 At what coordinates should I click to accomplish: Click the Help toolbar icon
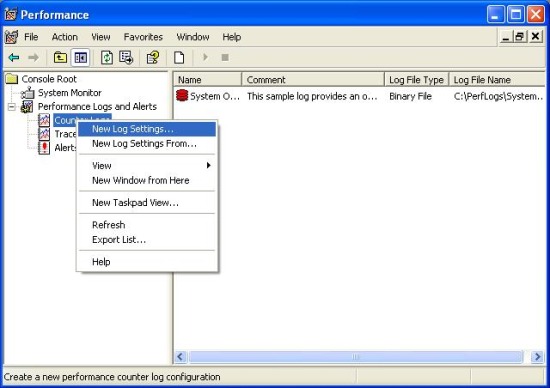click(x=153, y=57)
